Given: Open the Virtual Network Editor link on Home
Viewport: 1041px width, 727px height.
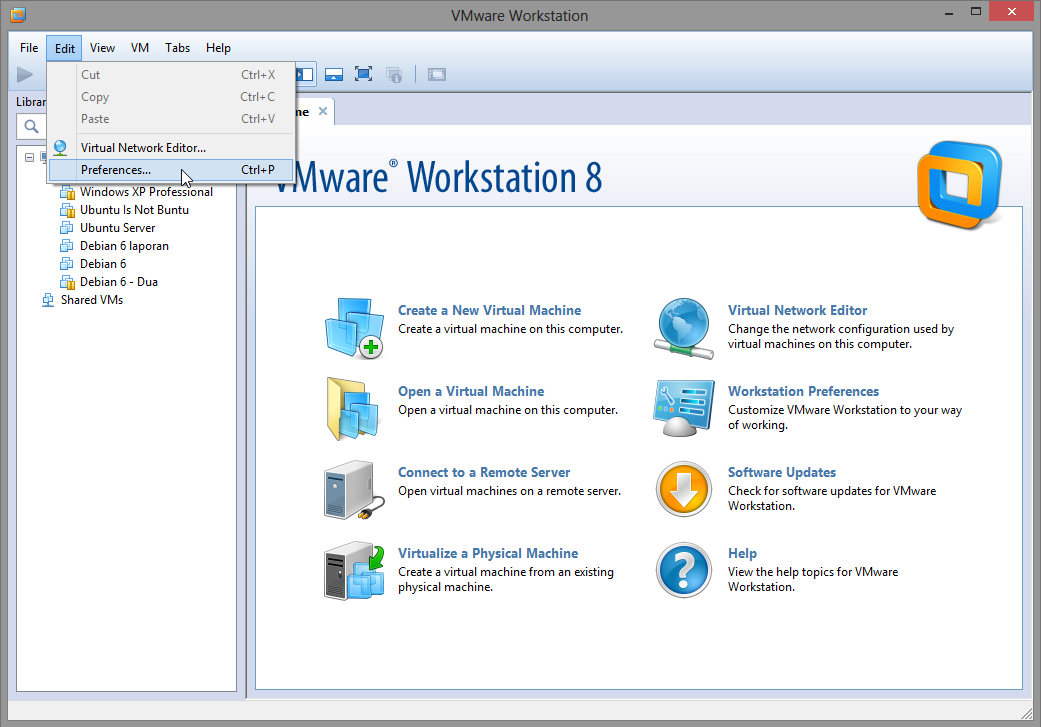Looking at the screenshot, I should pos(797,310).
